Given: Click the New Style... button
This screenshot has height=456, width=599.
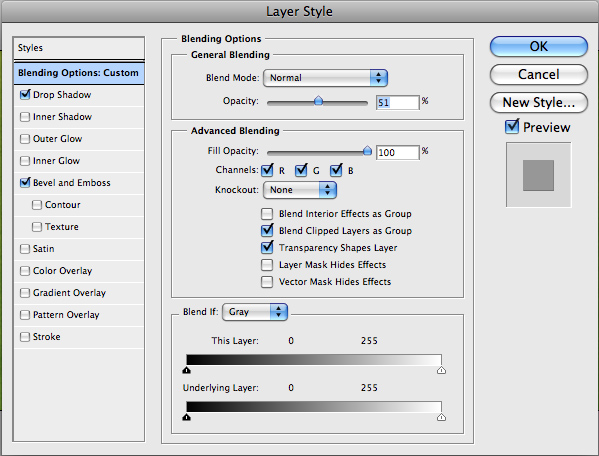Looking at the screenshot, I should point(539,102).
